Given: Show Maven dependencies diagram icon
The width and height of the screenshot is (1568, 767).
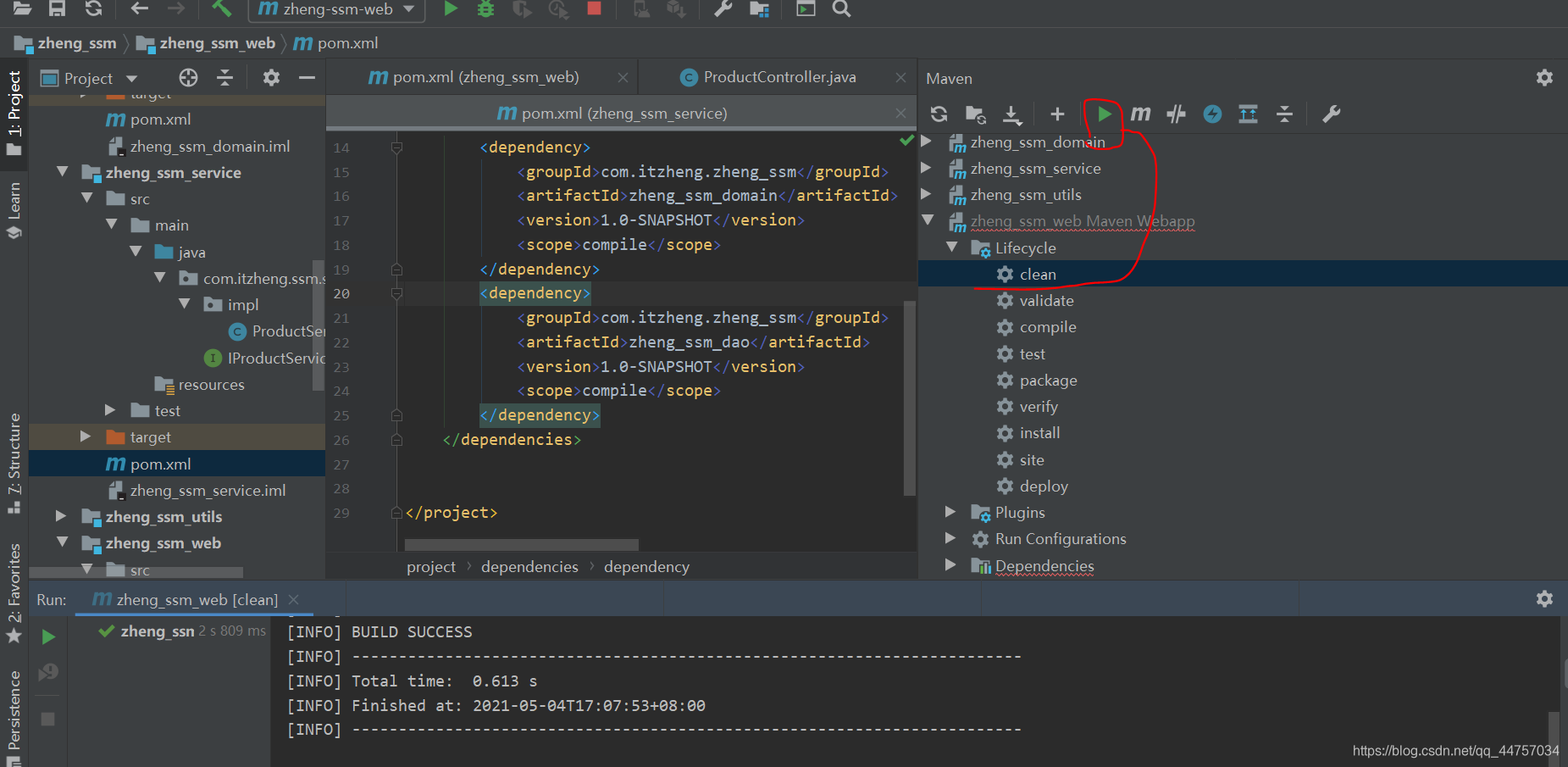Looking at the screenshot, I should [x=1248, y=114].
